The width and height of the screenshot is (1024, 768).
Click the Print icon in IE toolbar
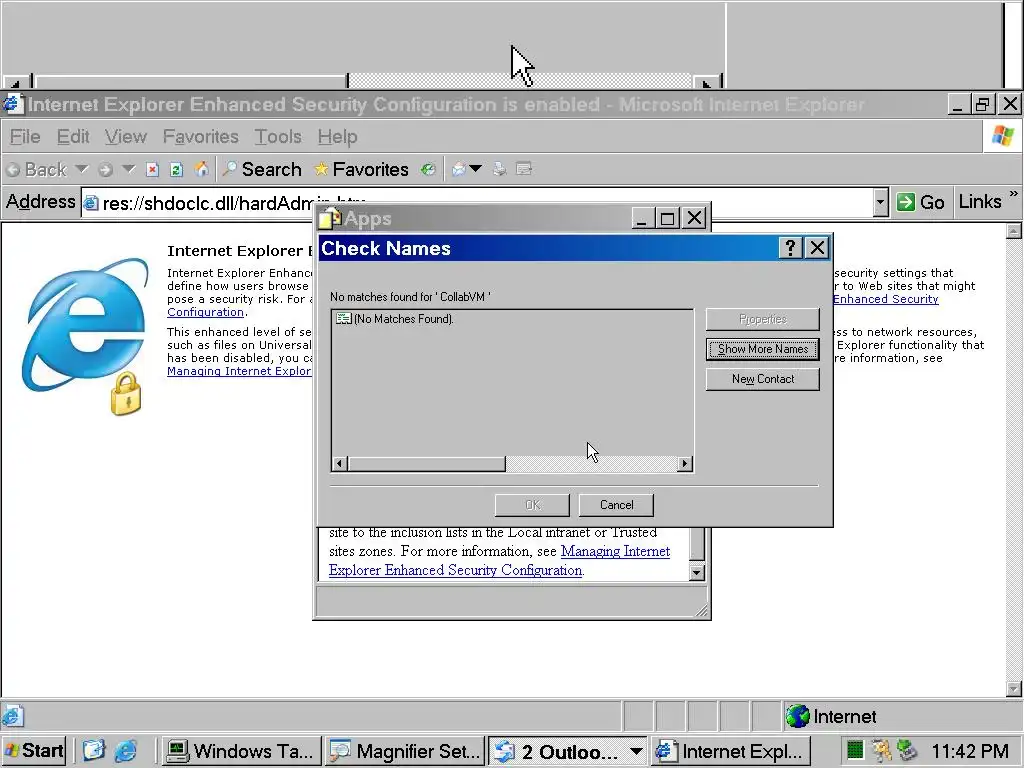[x=500, y=170]
